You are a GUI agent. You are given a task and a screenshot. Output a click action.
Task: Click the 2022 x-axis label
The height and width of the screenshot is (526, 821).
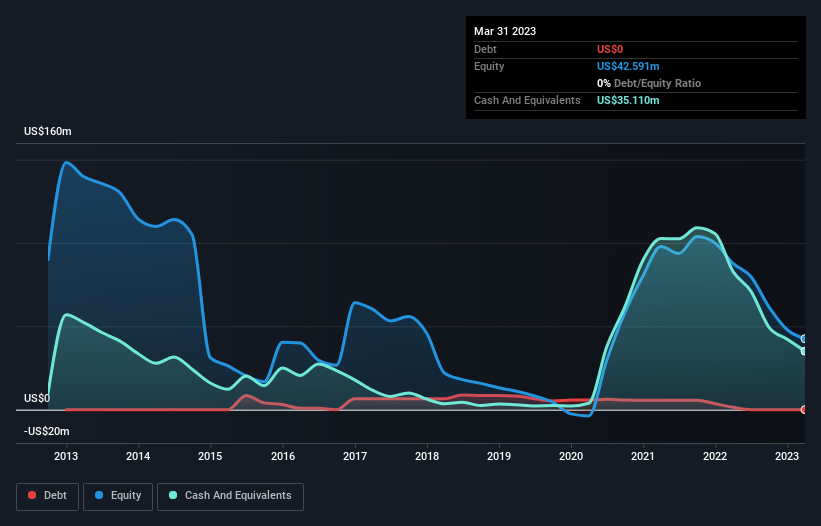click(715, 456)
